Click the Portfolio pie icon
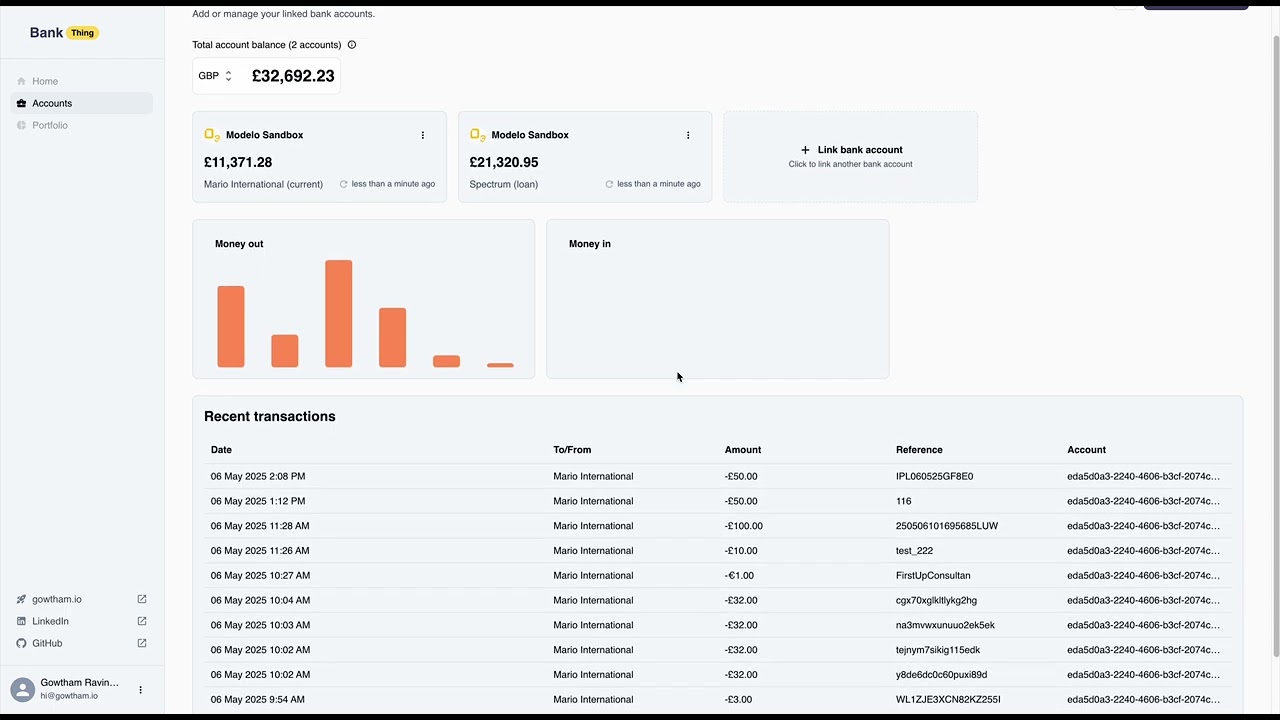The image size is (1280, 720). 21,125
